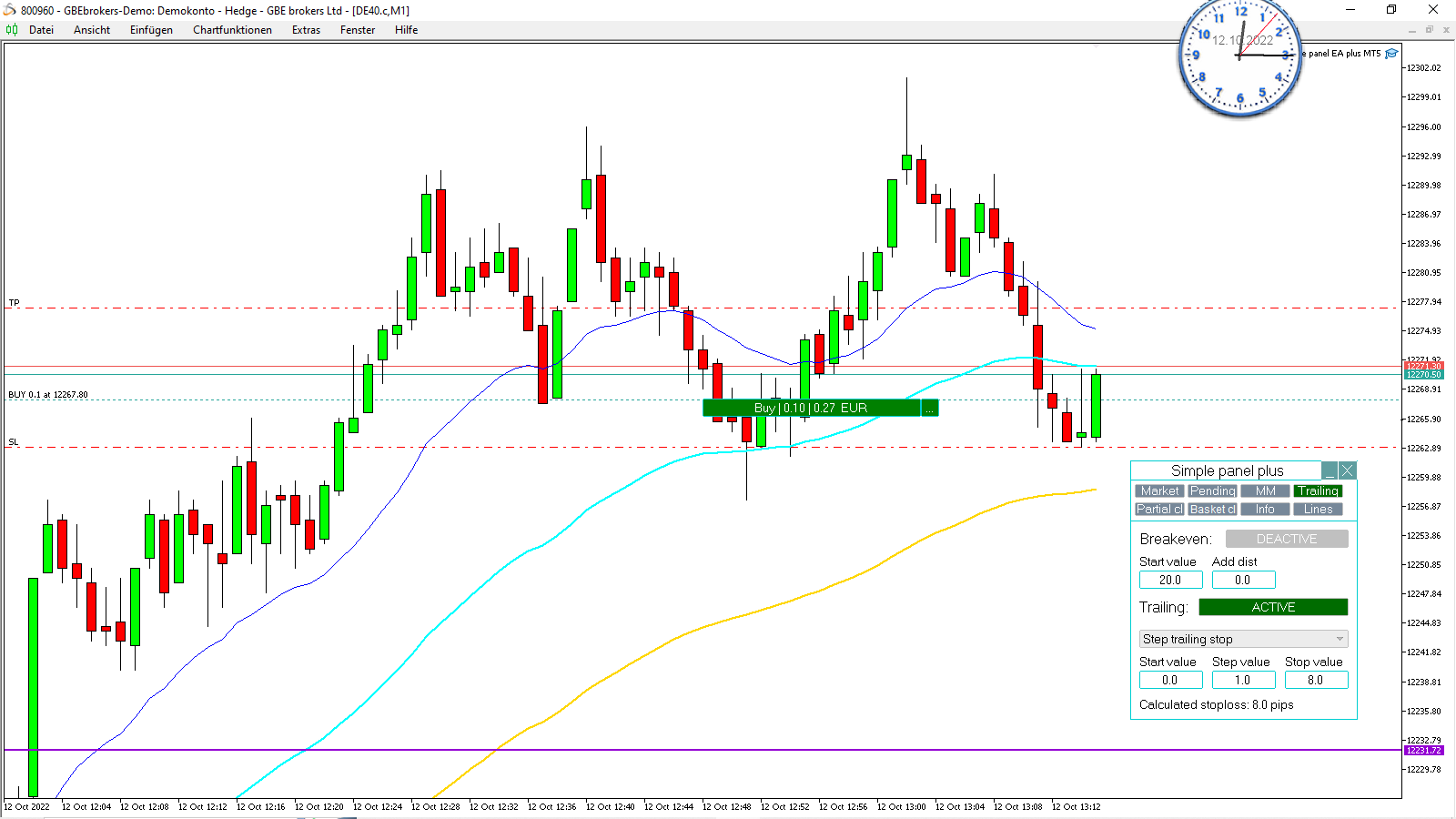Open the Datei menu
This screenshot has height=819, width=1456.
coord(41,30)
